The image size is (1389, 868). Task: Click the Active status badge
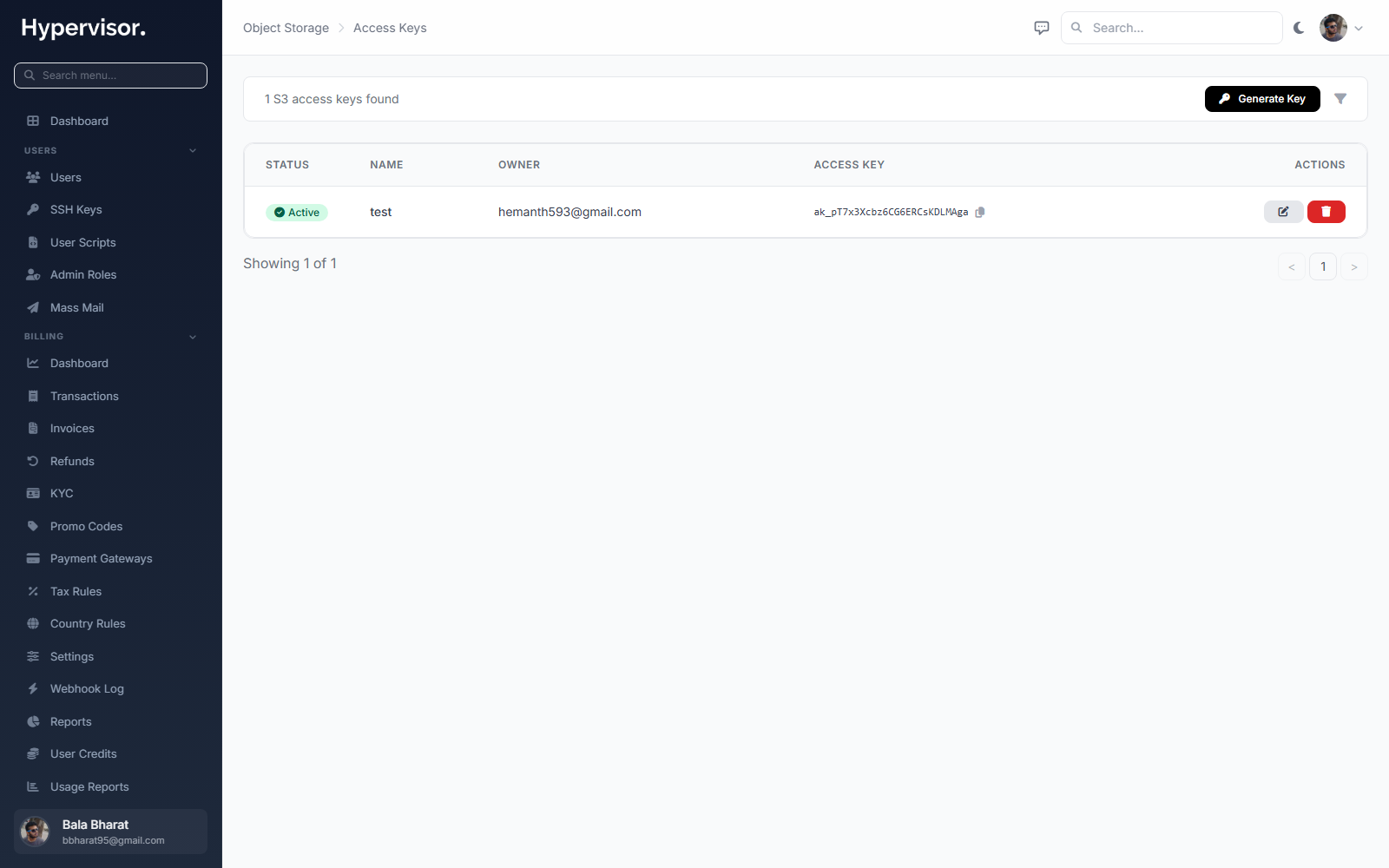coord(297,212)
